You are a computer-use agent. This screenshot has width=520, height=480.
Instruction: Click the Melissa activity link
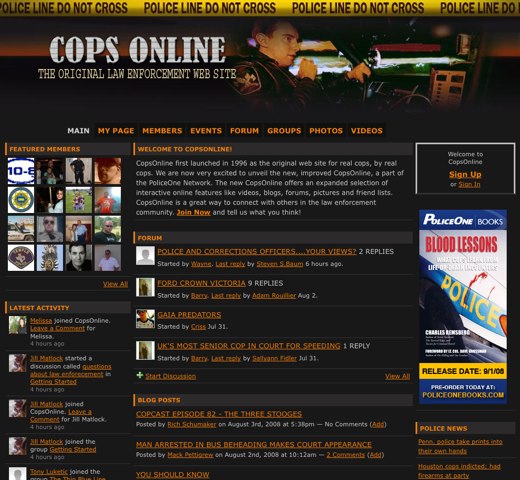click(41, 321)
